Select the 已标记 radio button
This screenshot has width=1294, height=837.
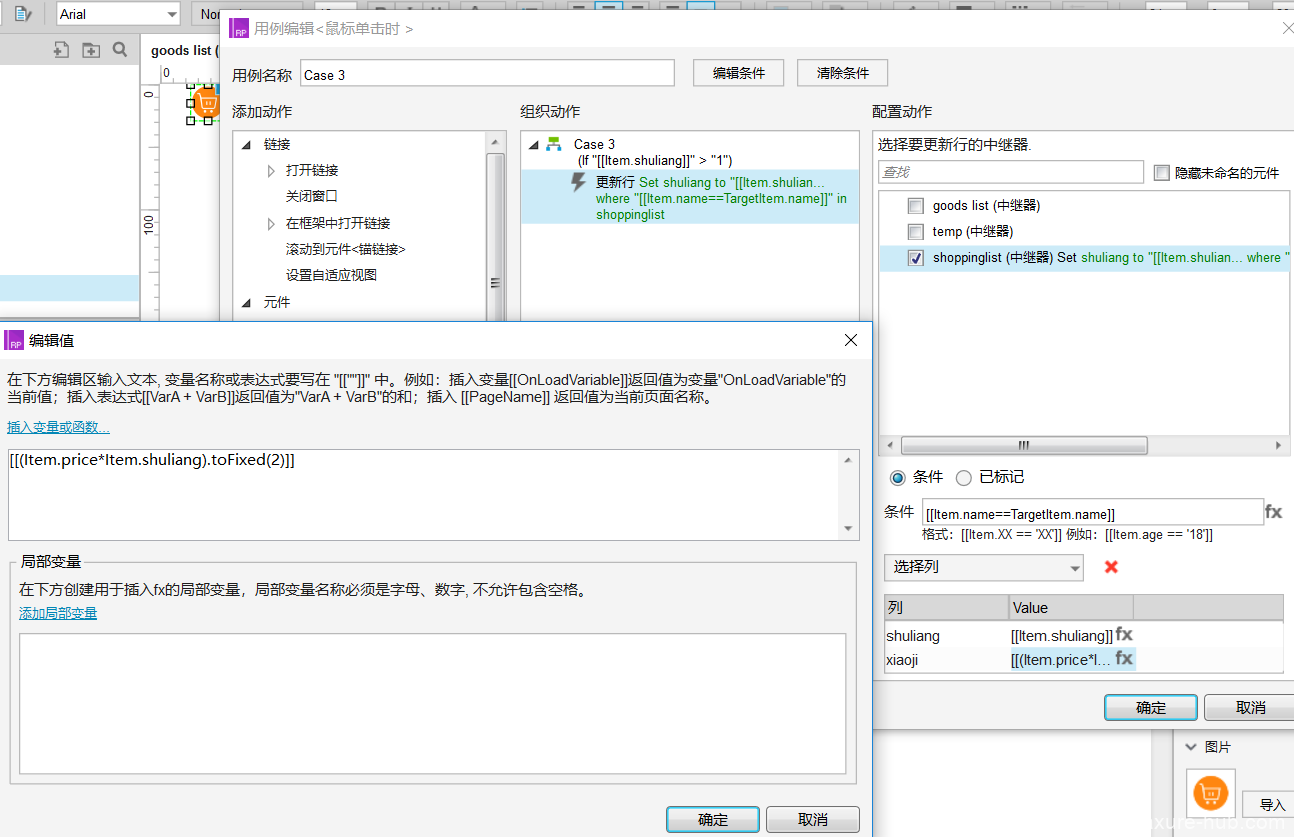(x=964, y=478)
